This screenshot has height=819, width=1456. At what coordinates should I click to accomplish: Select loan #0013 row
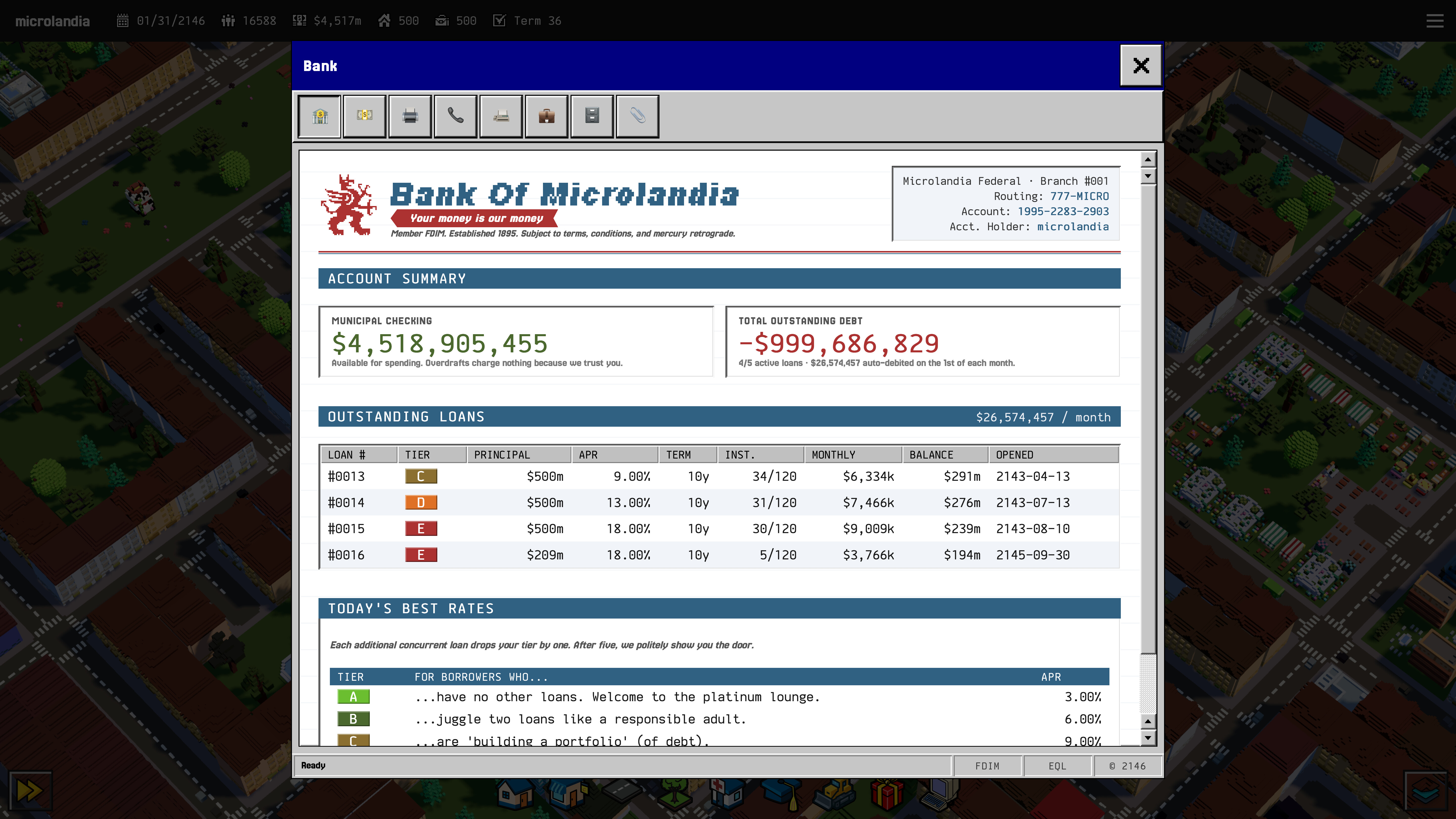coord(719,476)
